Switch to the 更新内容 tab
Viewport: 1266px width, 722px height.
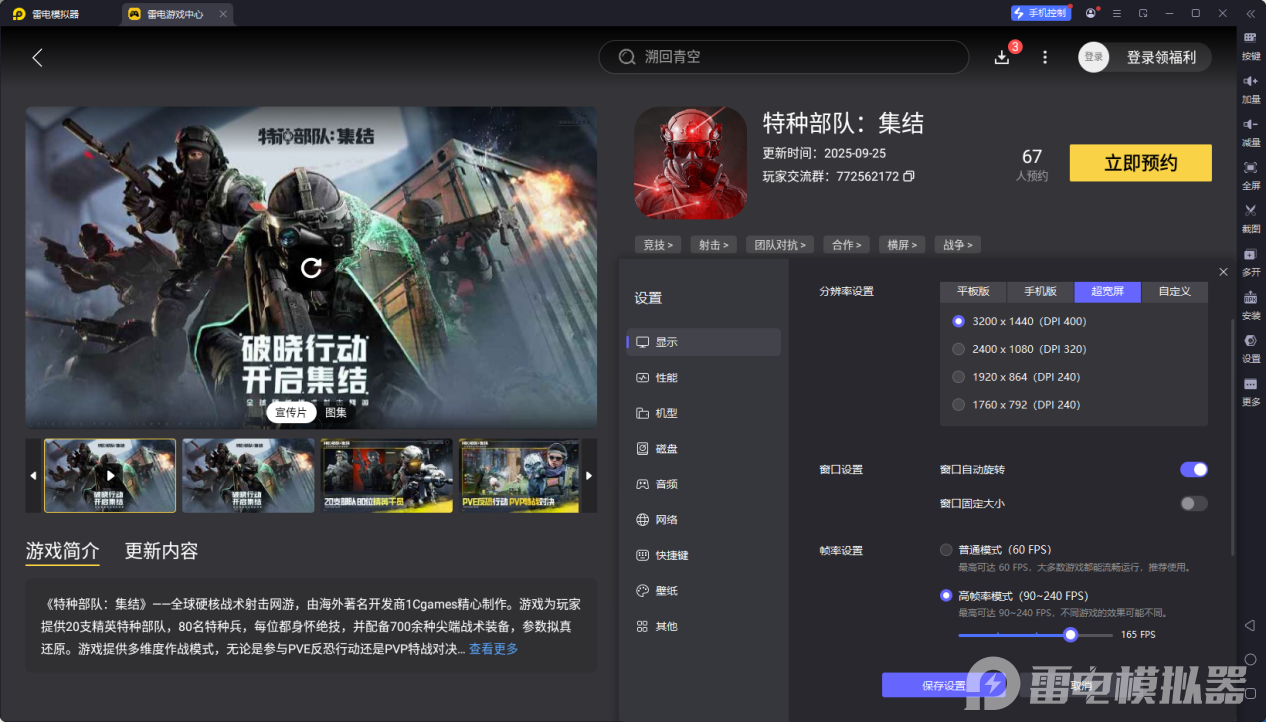coord(160,550)
